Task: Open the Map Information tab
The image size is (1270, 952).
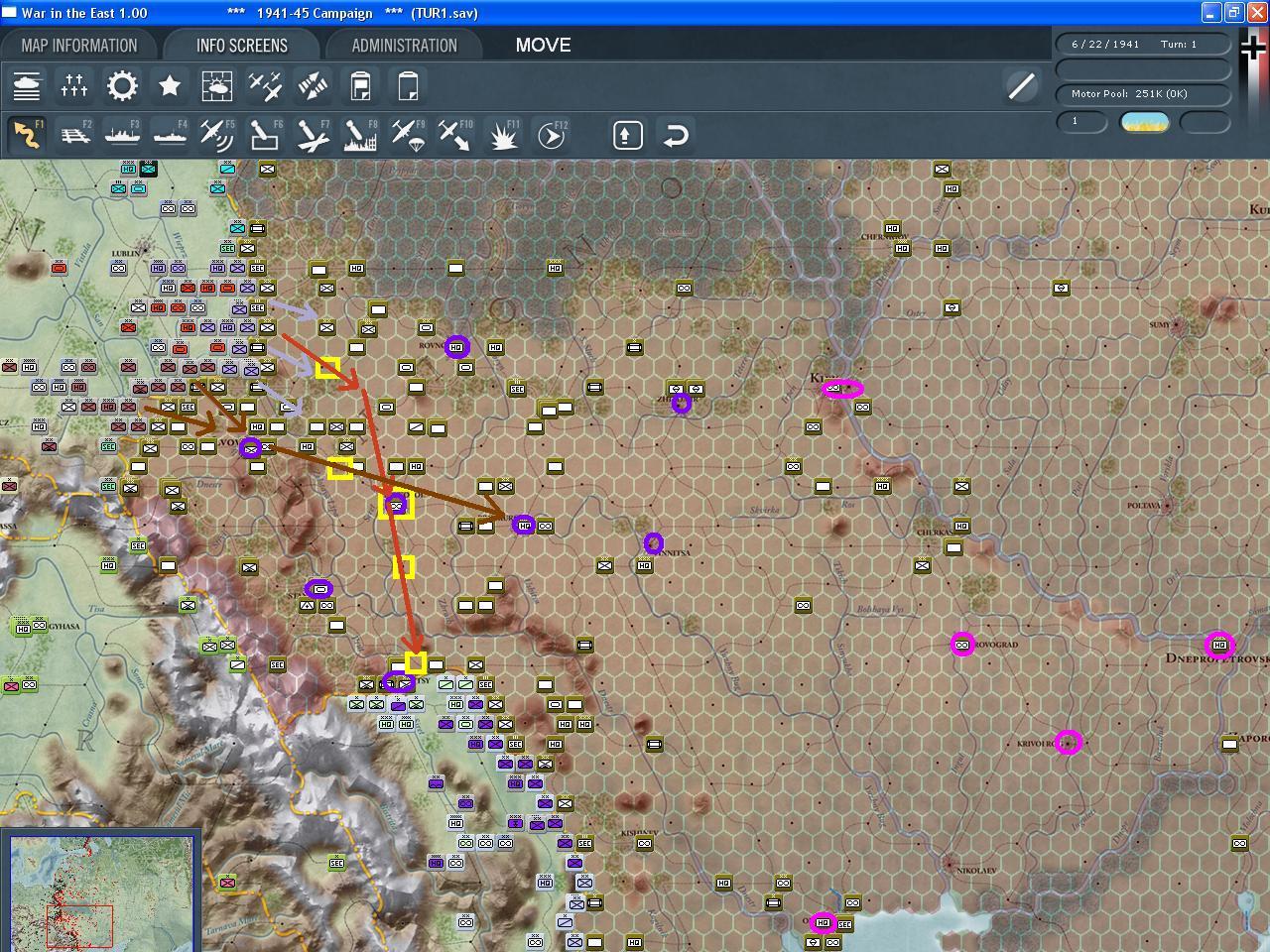Action: [x=79, y=46]
